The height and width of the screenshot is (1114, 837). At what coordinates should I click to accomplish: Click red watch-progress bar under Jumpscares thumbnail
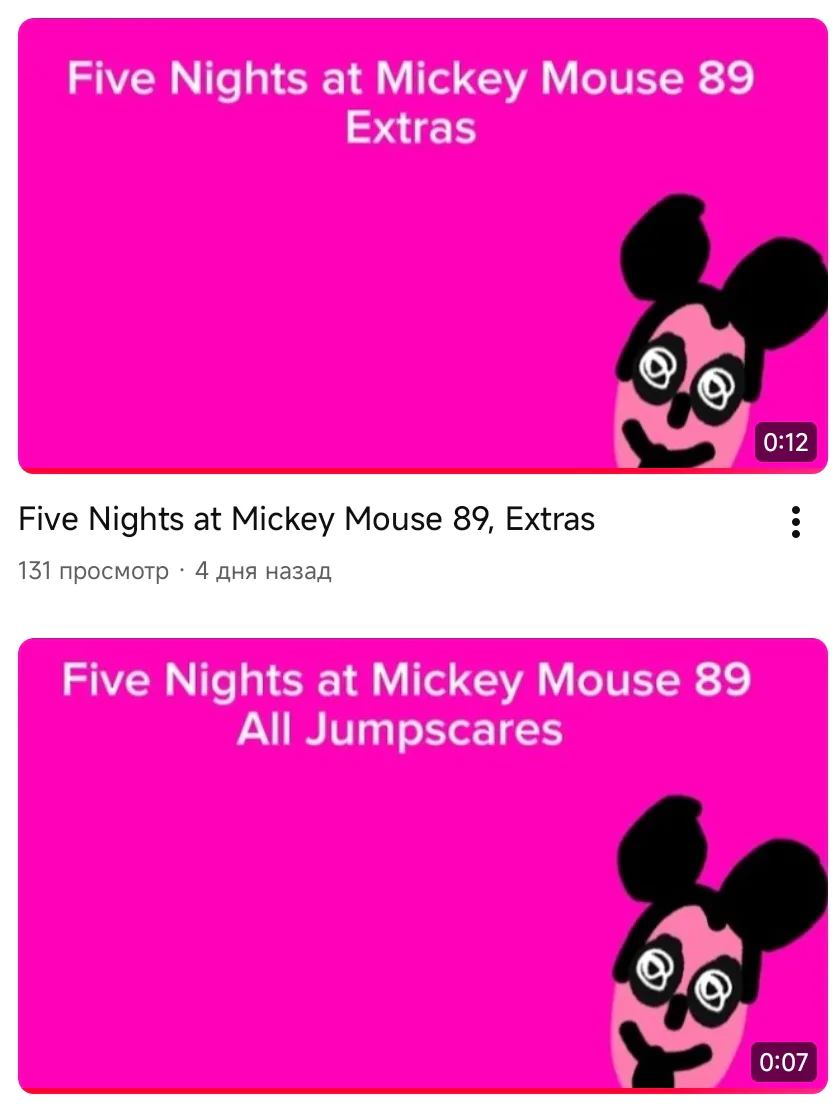coord(423,1091)
